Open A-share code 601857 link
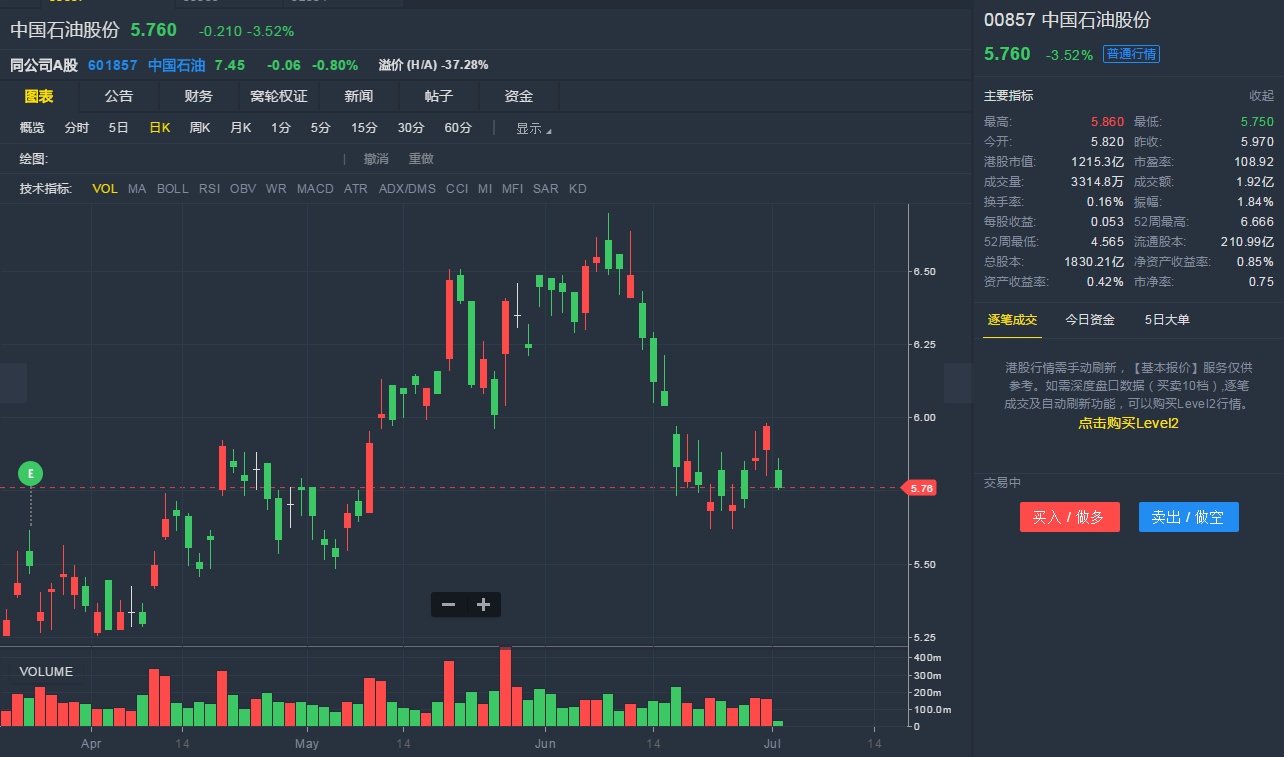The height and width of the screenshot is (757, 1284). point(112,65)
